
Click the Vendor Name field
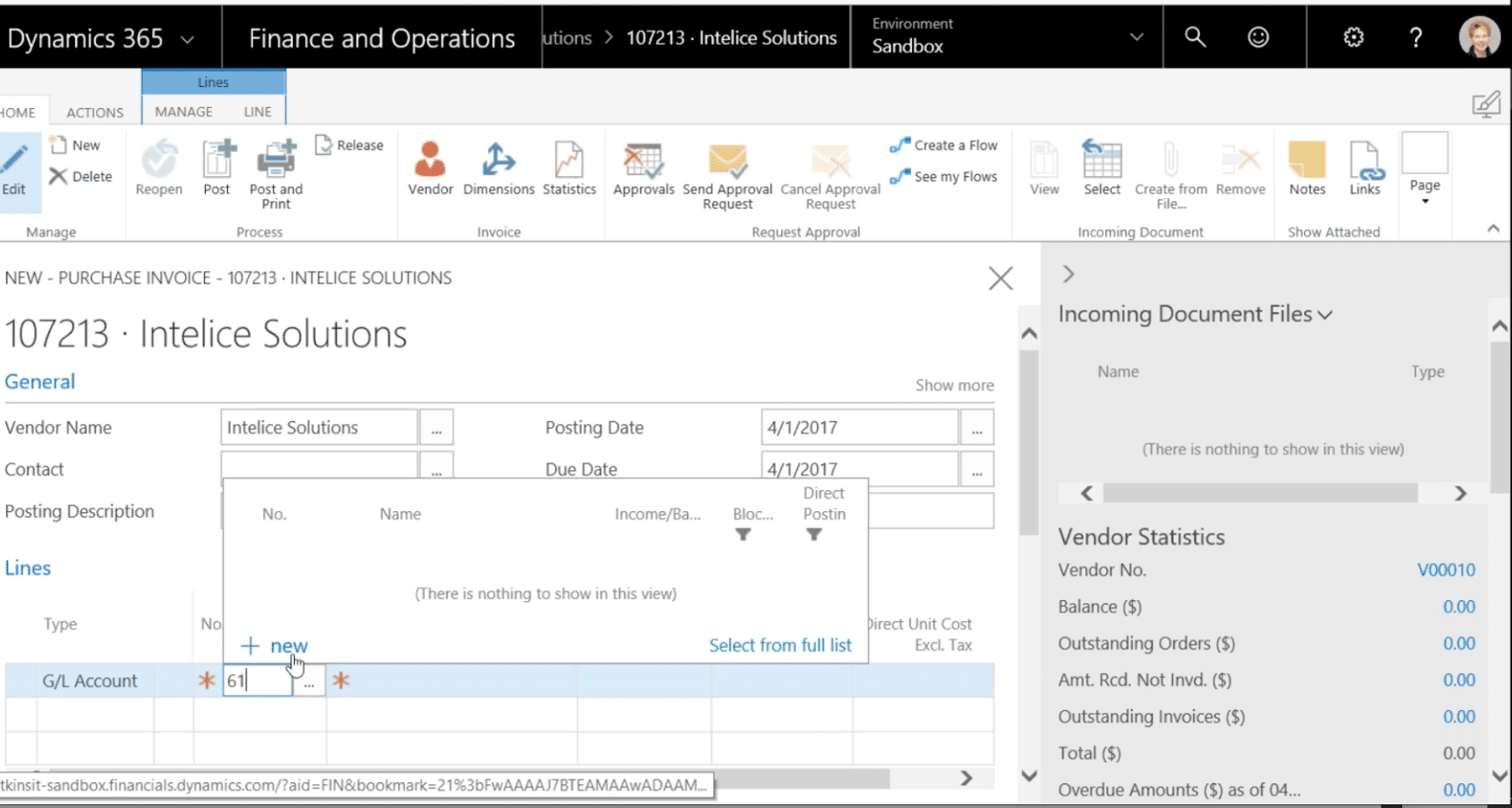point(319,427)
